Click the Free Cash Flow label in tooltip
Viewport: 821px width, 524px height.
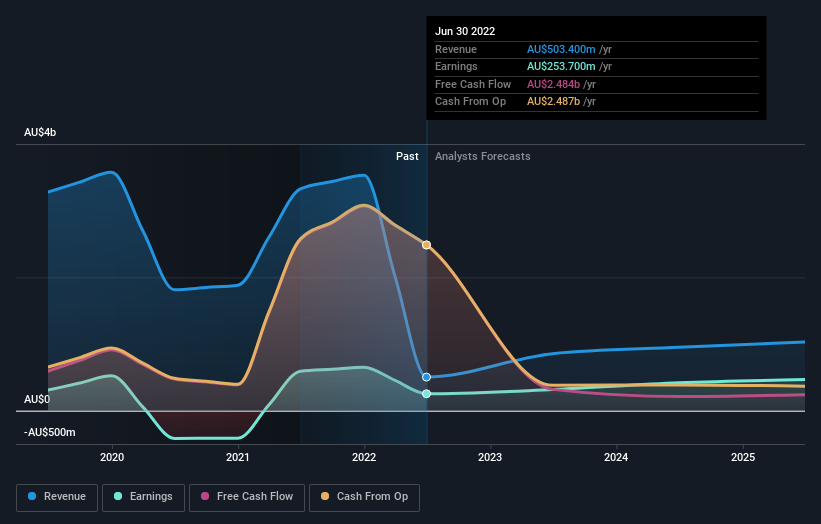tap(473, 84)
